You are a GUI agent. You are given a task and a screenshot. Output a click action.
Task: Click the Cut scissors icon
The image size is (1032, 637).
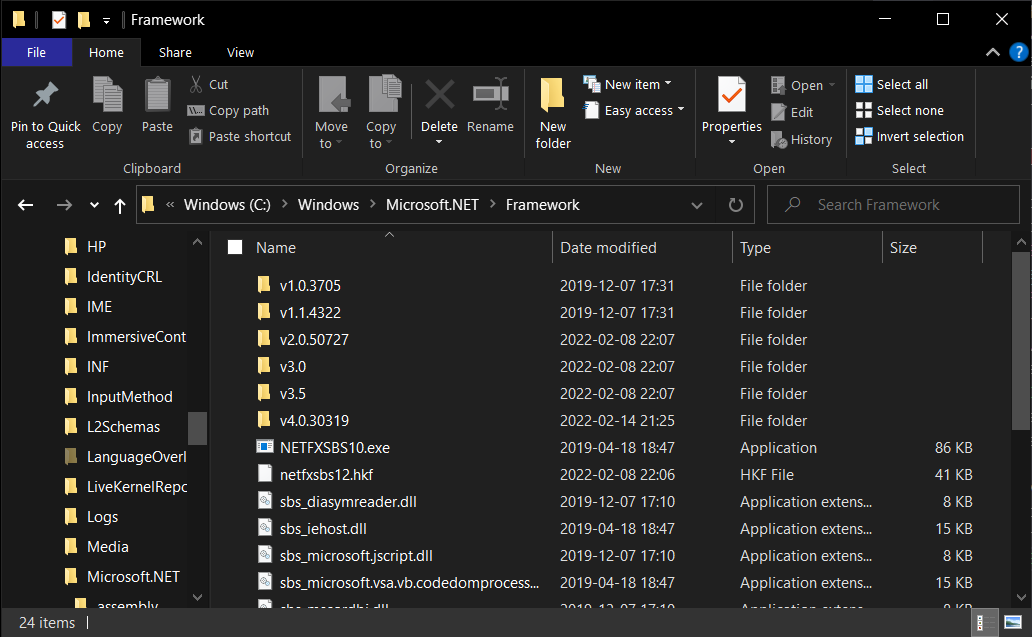pos(196,84)
